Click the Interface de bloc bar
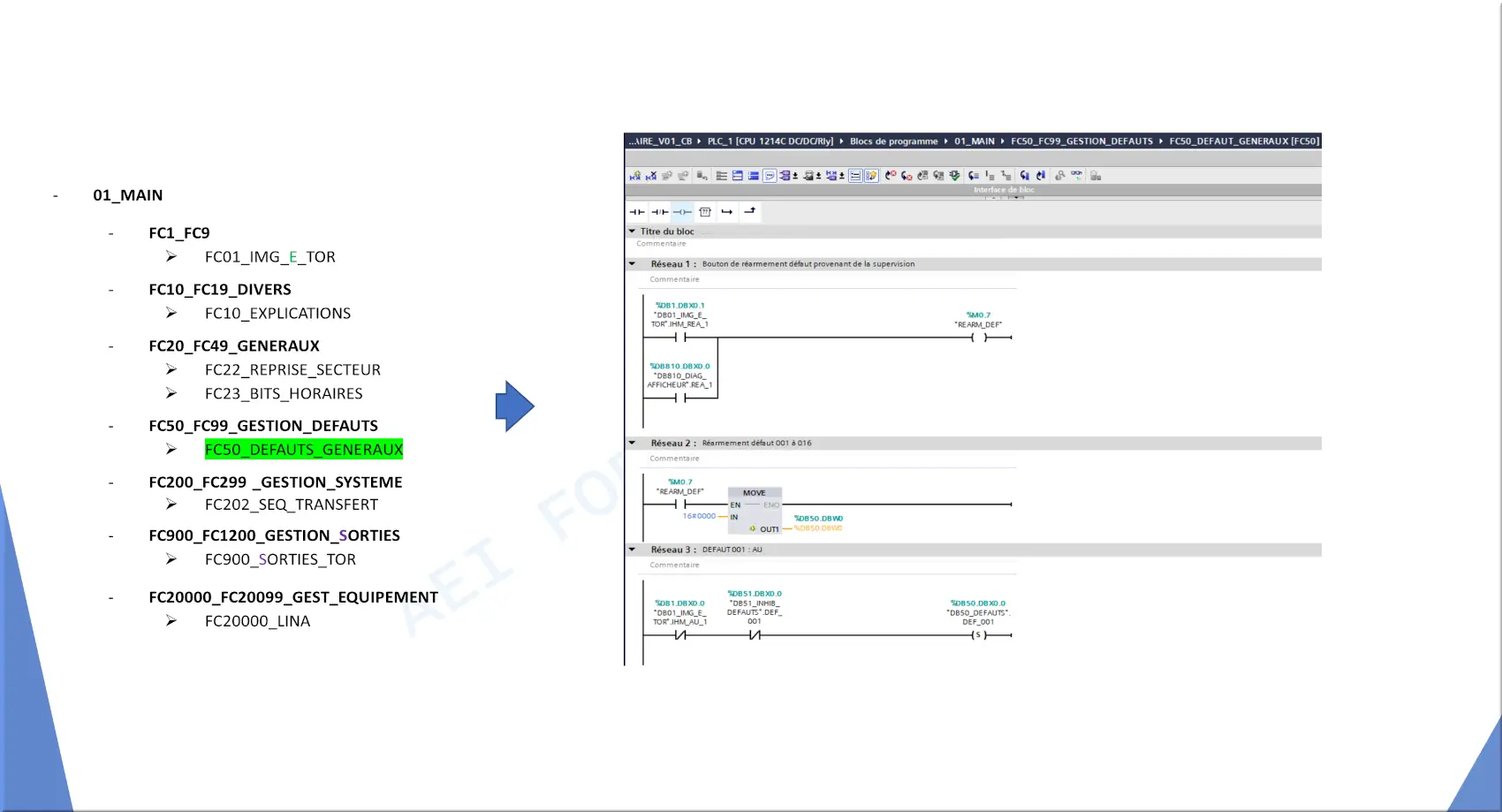 1004,190
